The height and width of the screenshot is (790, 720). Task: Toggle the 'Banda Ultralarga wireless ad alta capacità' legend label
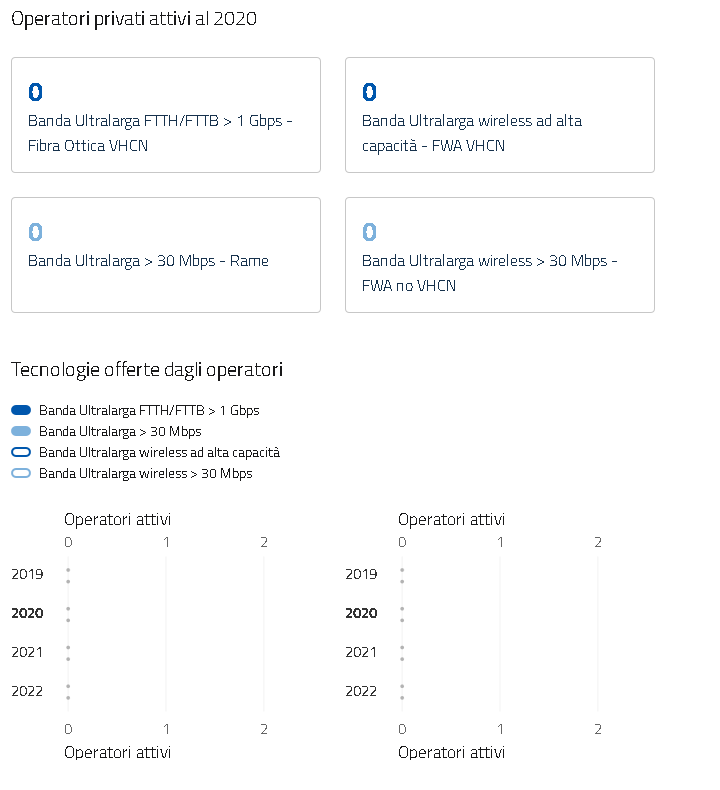(159, 452)
